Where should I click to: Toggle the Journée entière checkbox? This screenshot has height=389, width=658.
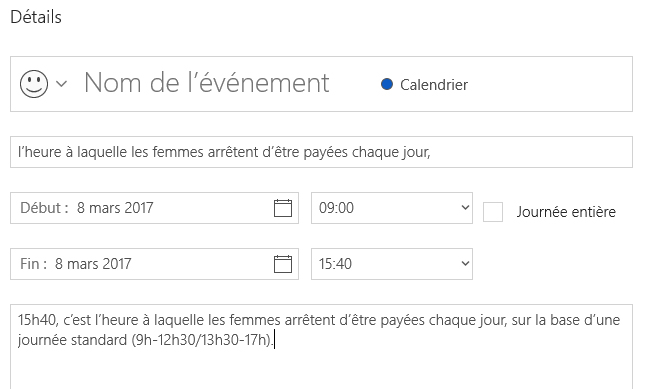[x=493, y=211]
